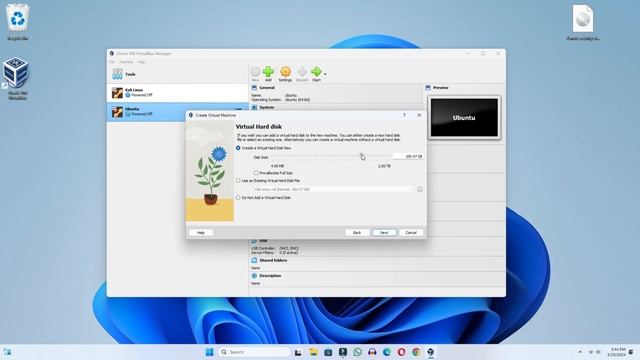The image size is (640, 360).
Task: Open the Widgets button on the taskbar
Action: [7, 352]
